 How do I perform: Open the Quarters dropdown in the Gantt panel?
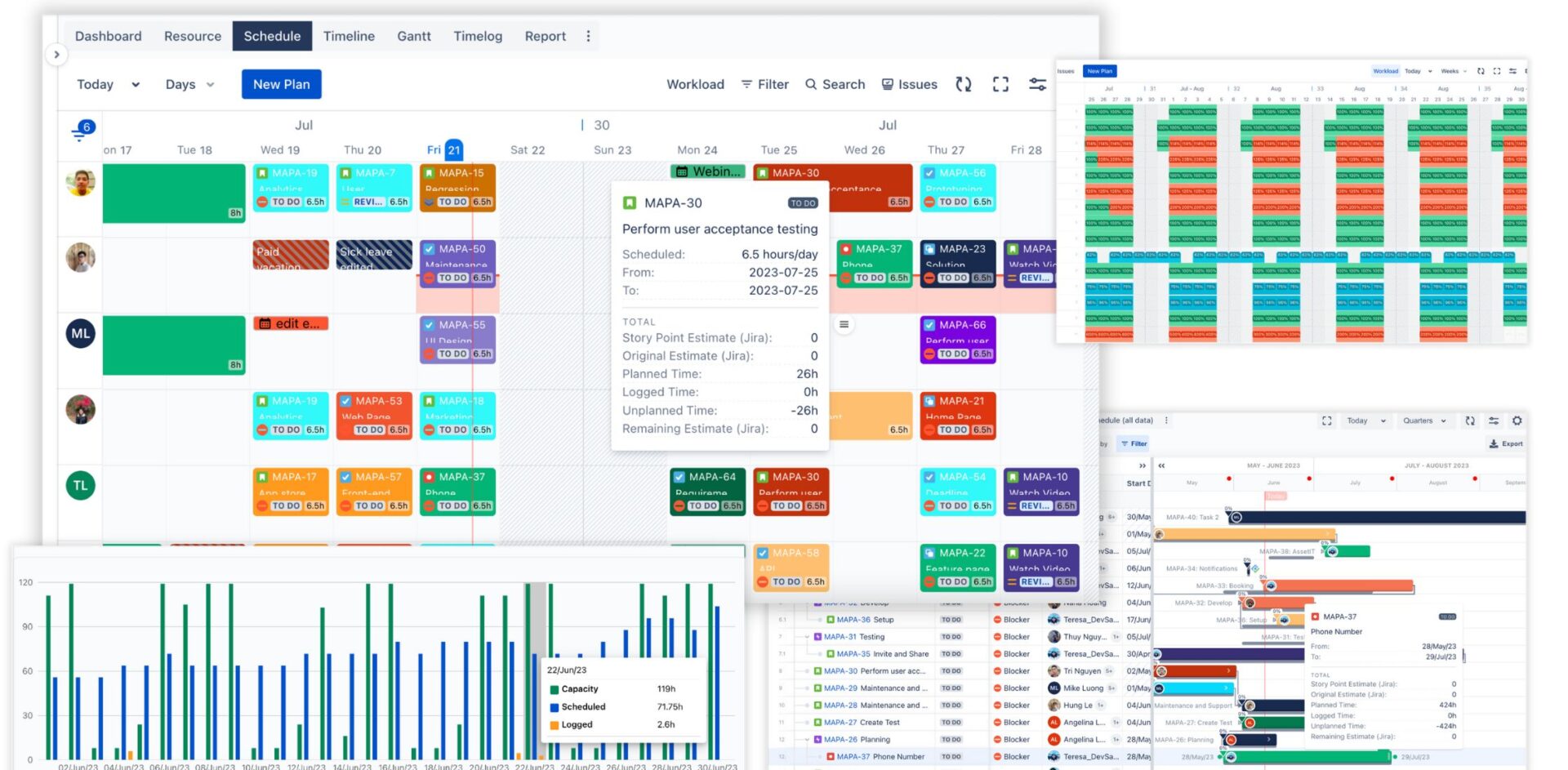1425,420
